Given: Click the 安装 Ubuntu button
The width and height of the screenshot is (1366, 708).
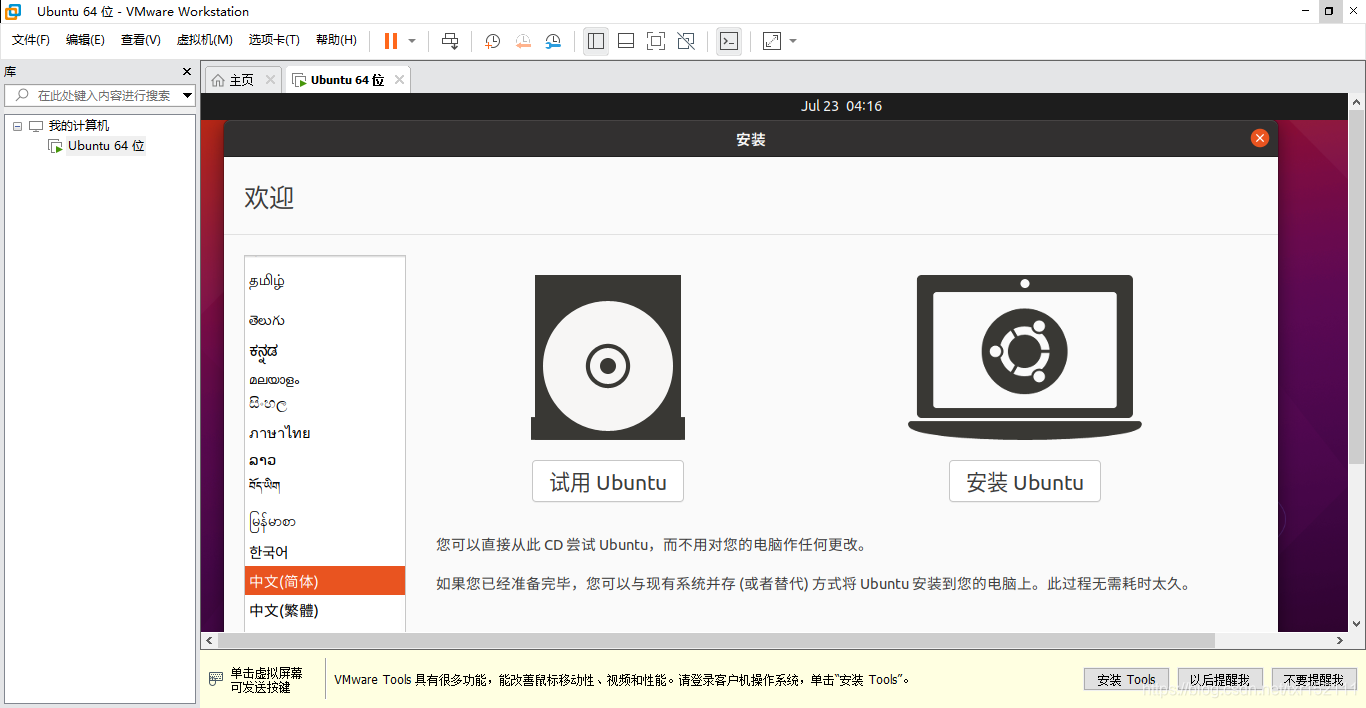Looking at the screenshot, I should tap(1025, 482).
